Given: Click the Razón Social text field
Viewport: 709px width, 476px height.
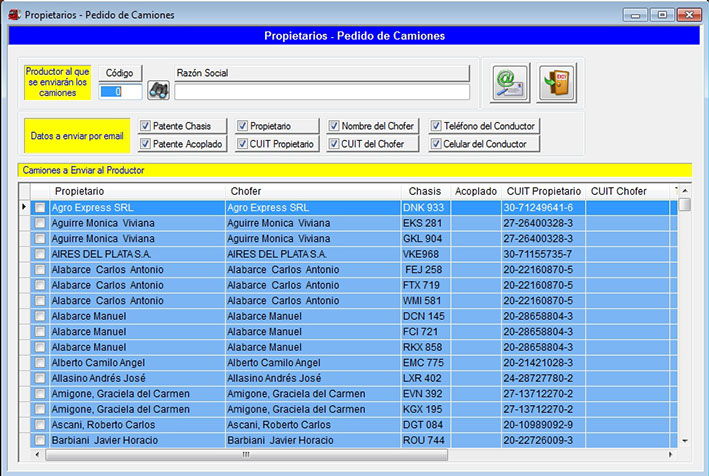Looking at the screenshot, I should [x=321, y=92].
